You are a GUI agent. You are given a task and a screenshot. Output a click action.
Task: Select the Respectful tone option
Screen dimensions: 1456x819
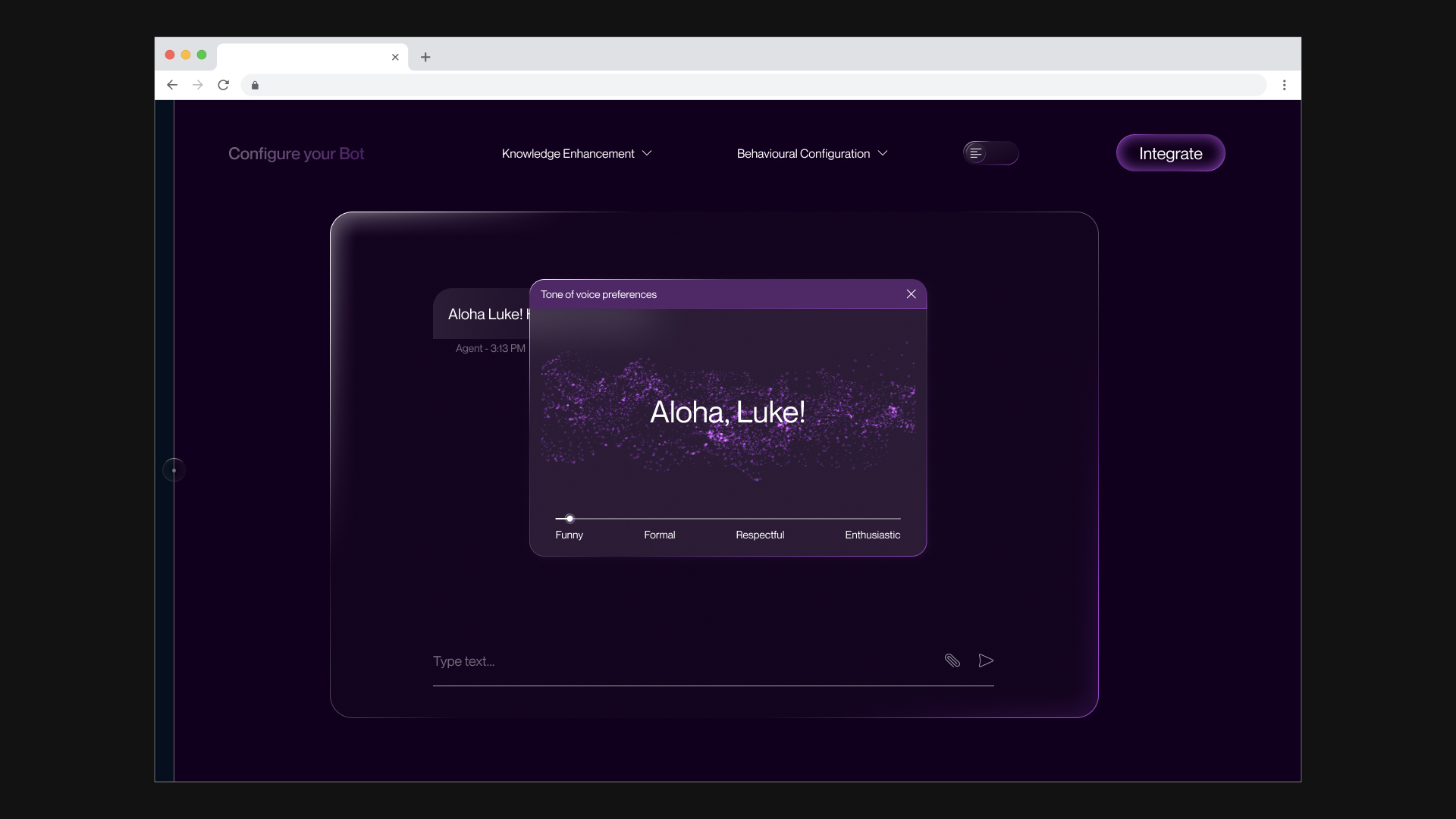[760, 535]
